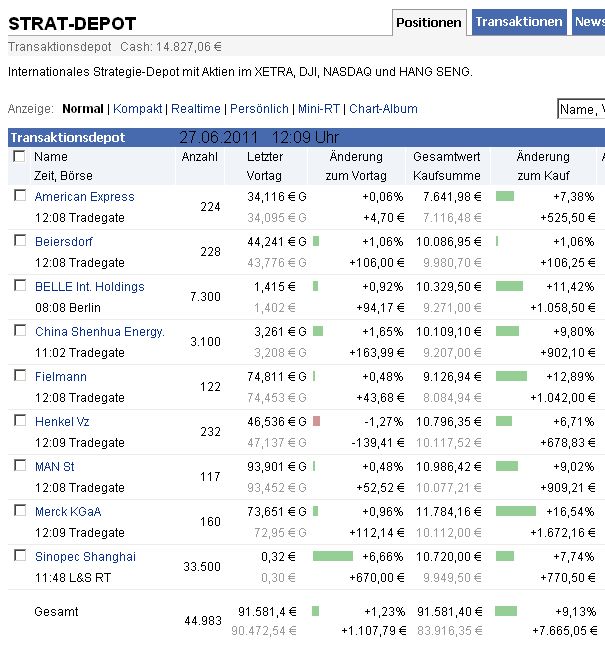
Task: Open the China Shenhua Energy link
Action: pos(100,332)
